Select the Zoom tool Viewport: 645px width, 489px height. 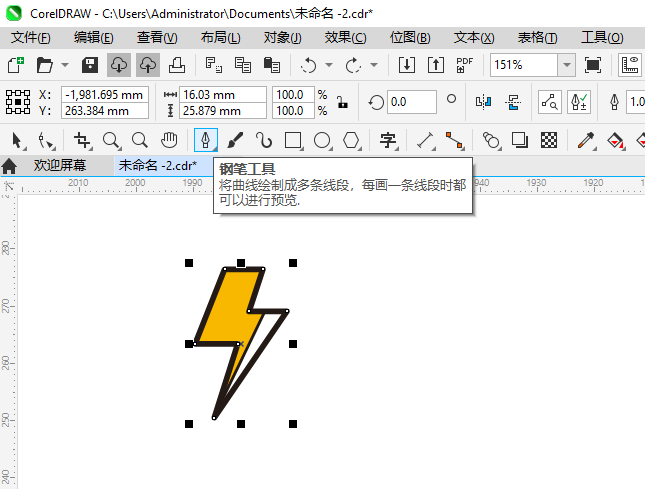(x=111, y=140)
